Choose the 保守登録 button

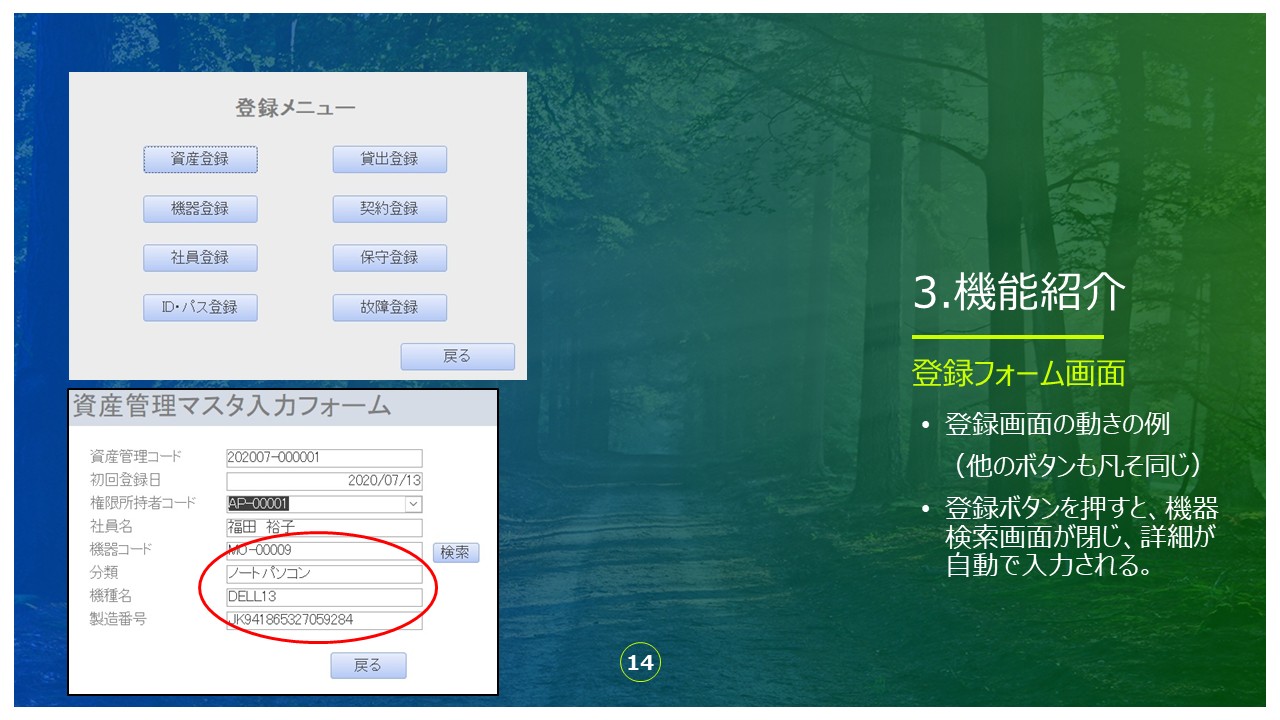tap(389, 258)
